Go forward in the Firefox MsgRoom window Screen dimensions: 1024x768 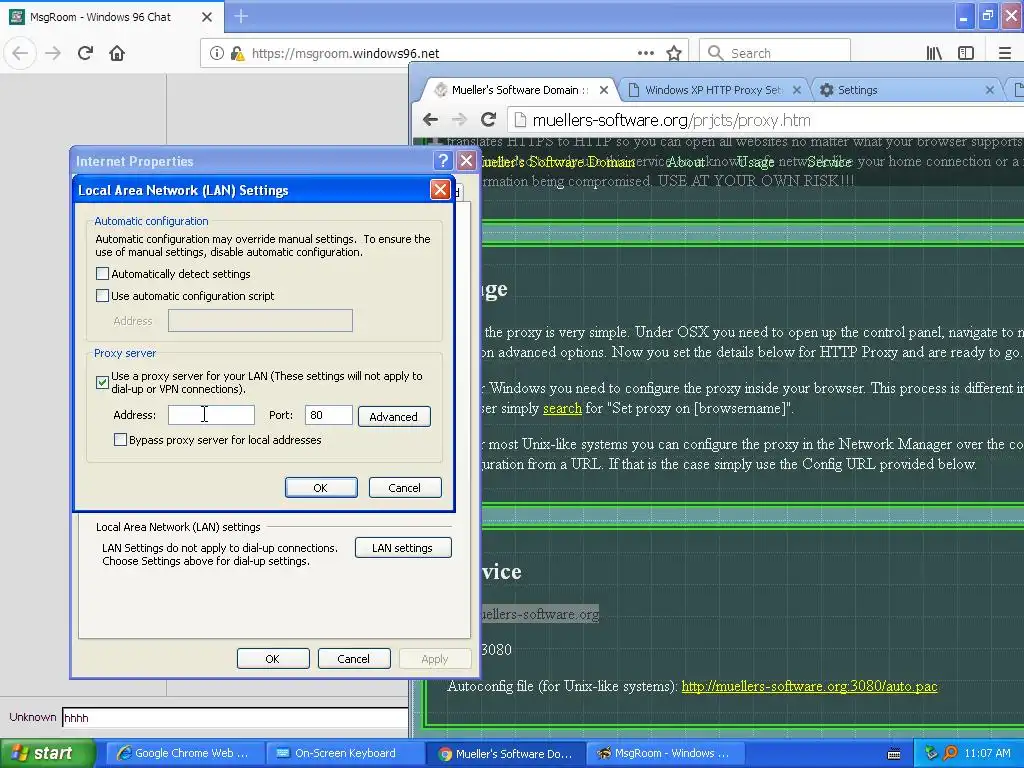tap(53, 53)
